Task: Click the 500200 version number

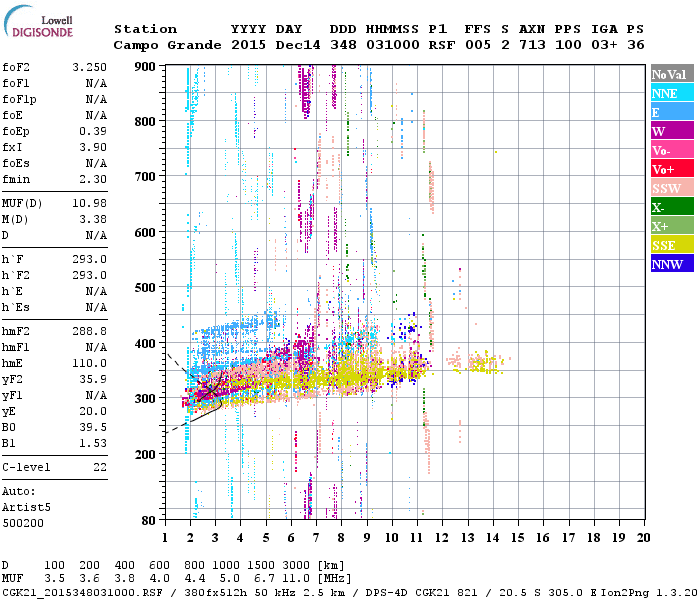Action: point(23,523)
